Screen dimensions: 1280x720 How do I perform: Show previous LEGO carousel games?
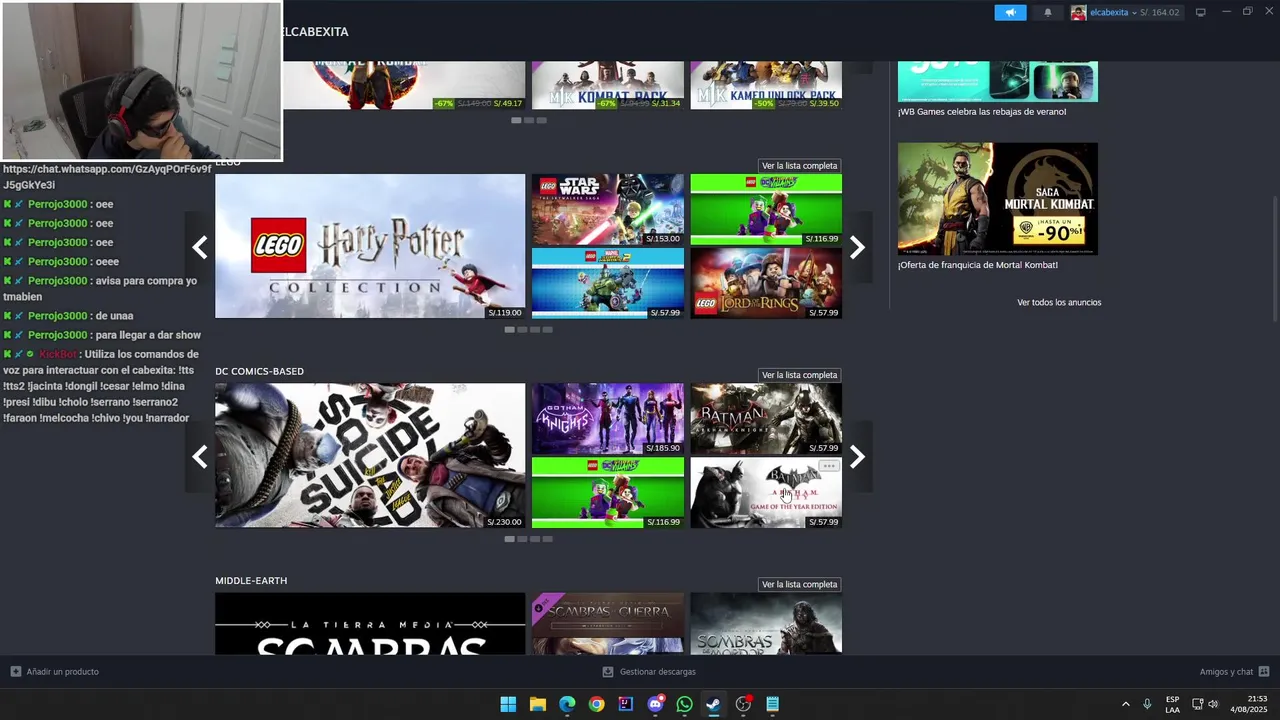(x=200, y=247)
